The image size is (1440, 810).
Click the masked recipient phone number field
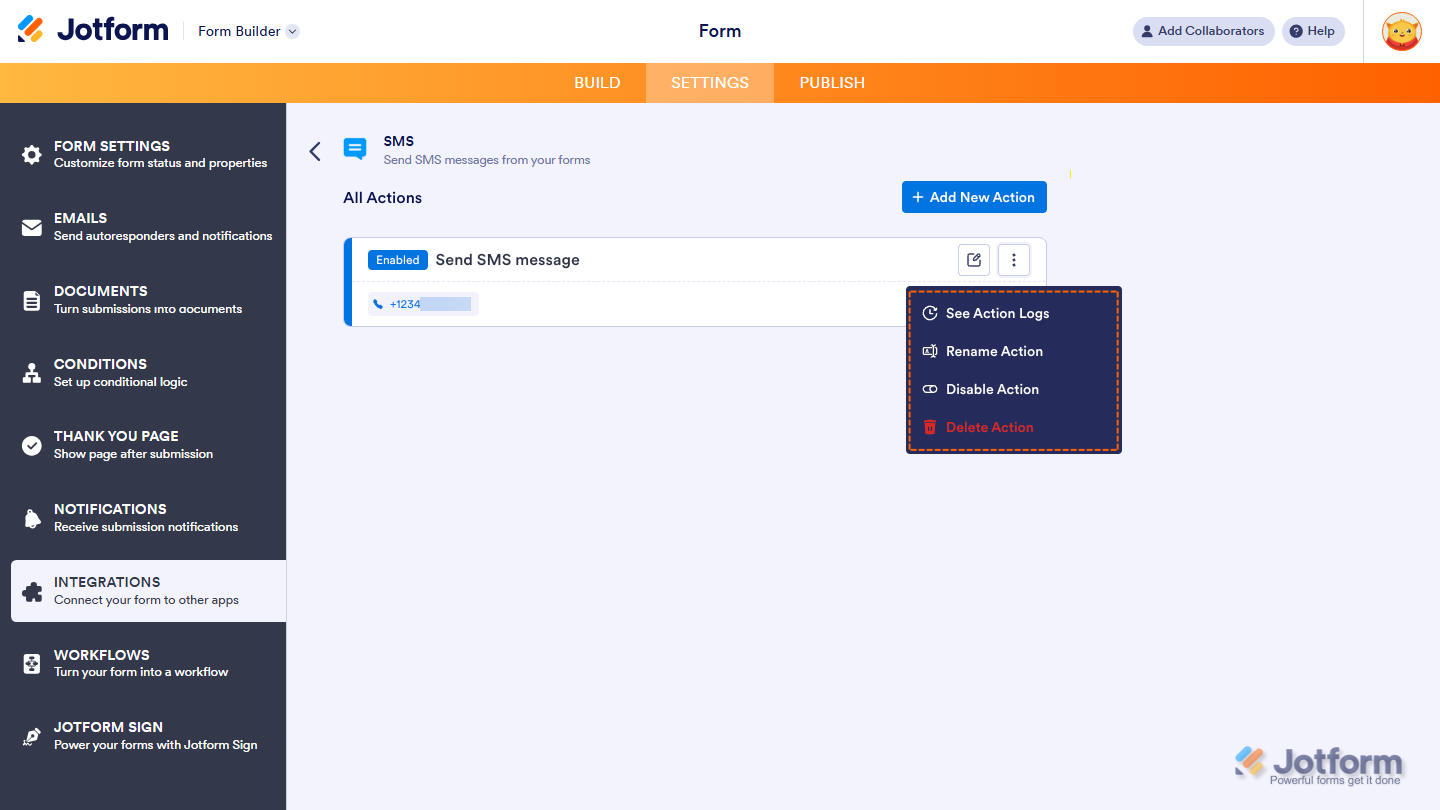tap(422, 303)
